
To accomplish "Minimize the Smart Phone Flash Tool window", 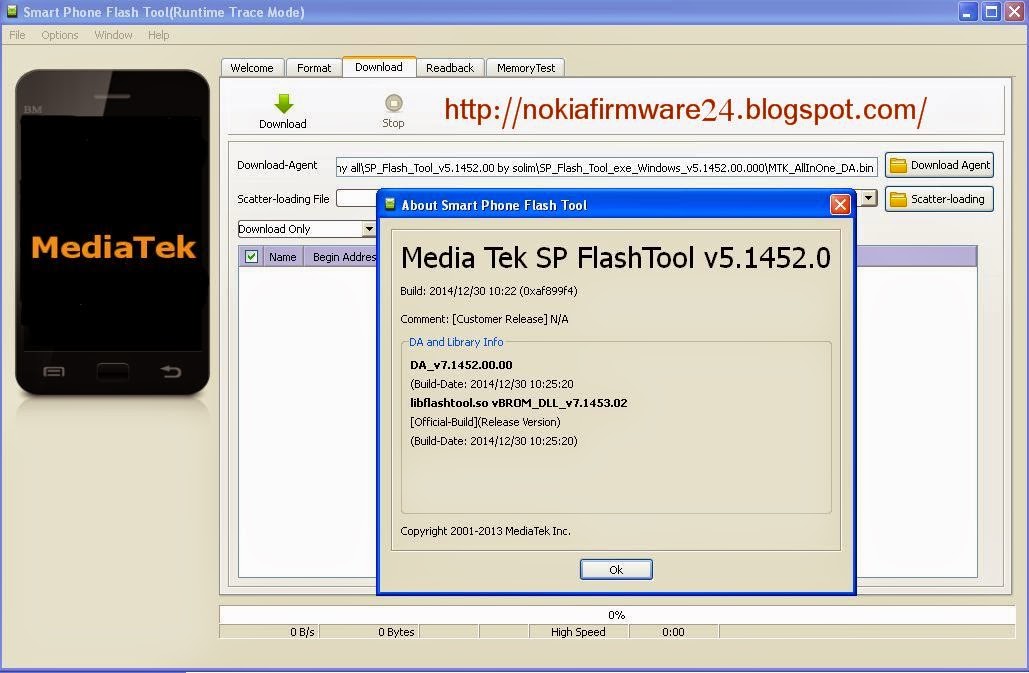I will [x=967, y=11].
